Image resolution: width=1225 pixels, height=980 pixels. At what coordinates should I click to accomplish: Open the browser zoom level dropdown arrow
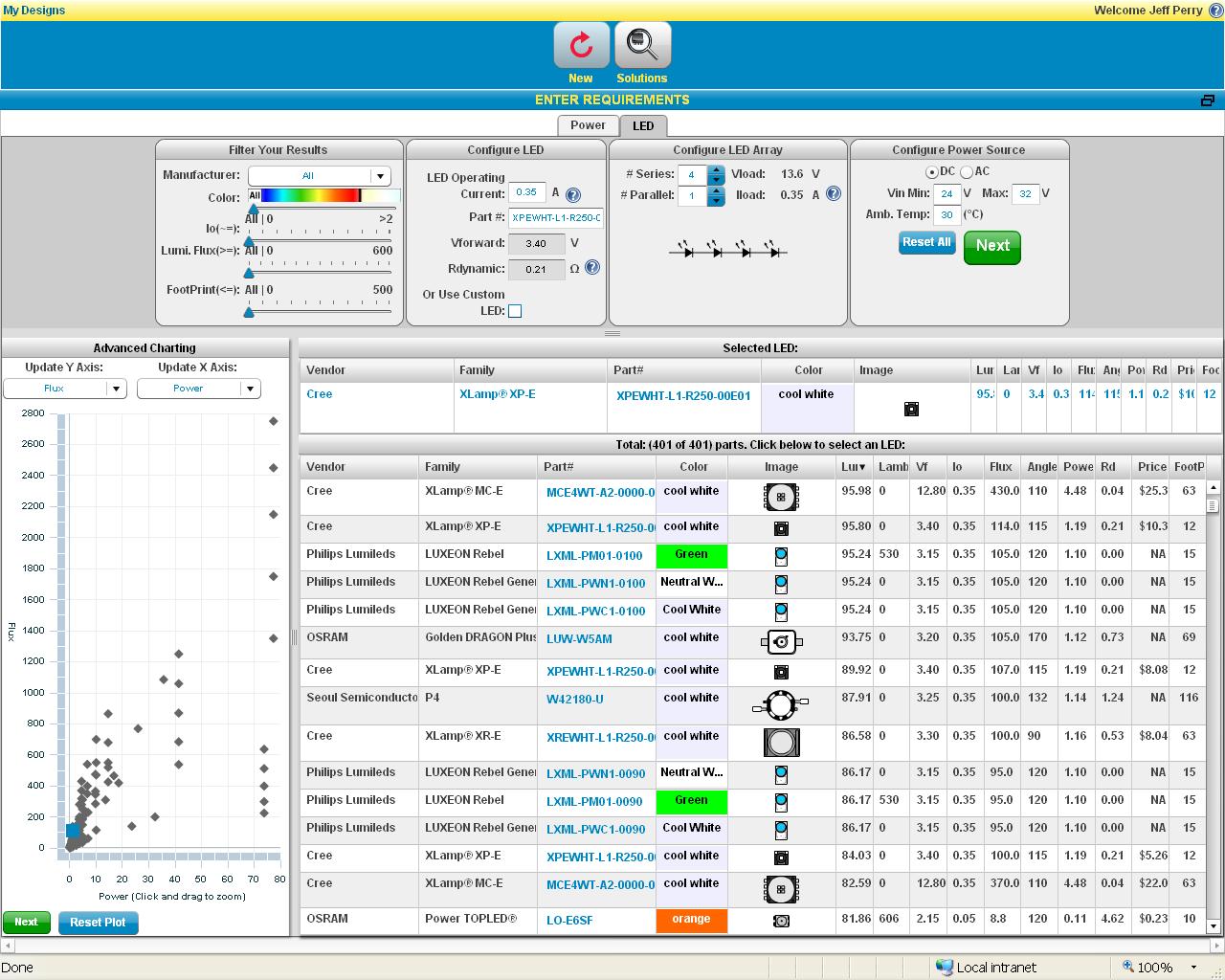[1193, 968]
